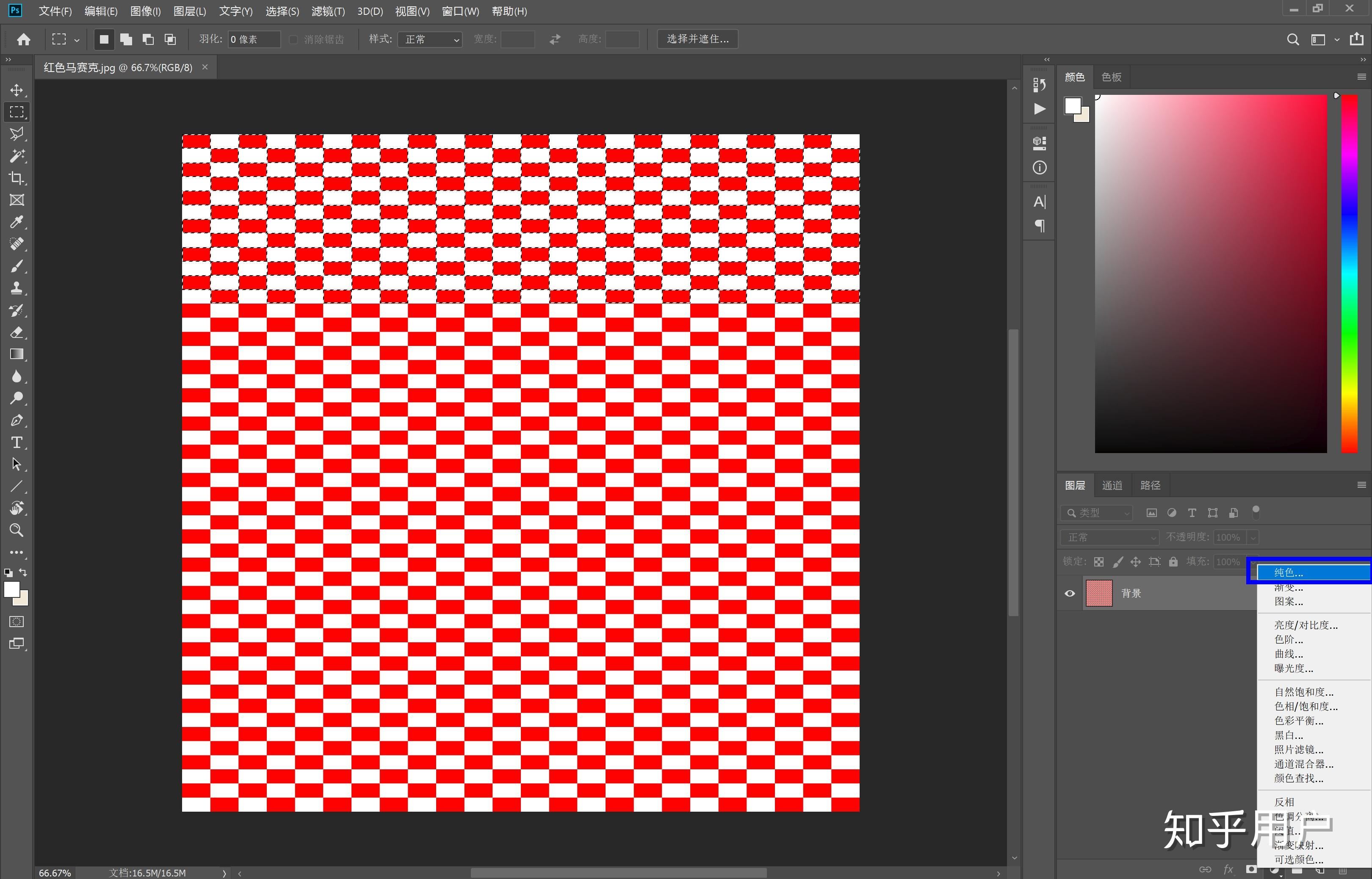Open the Actions panel play icon
Image resolution: width=1372 pixels, height=879 pixels.
coord(1039,108)
